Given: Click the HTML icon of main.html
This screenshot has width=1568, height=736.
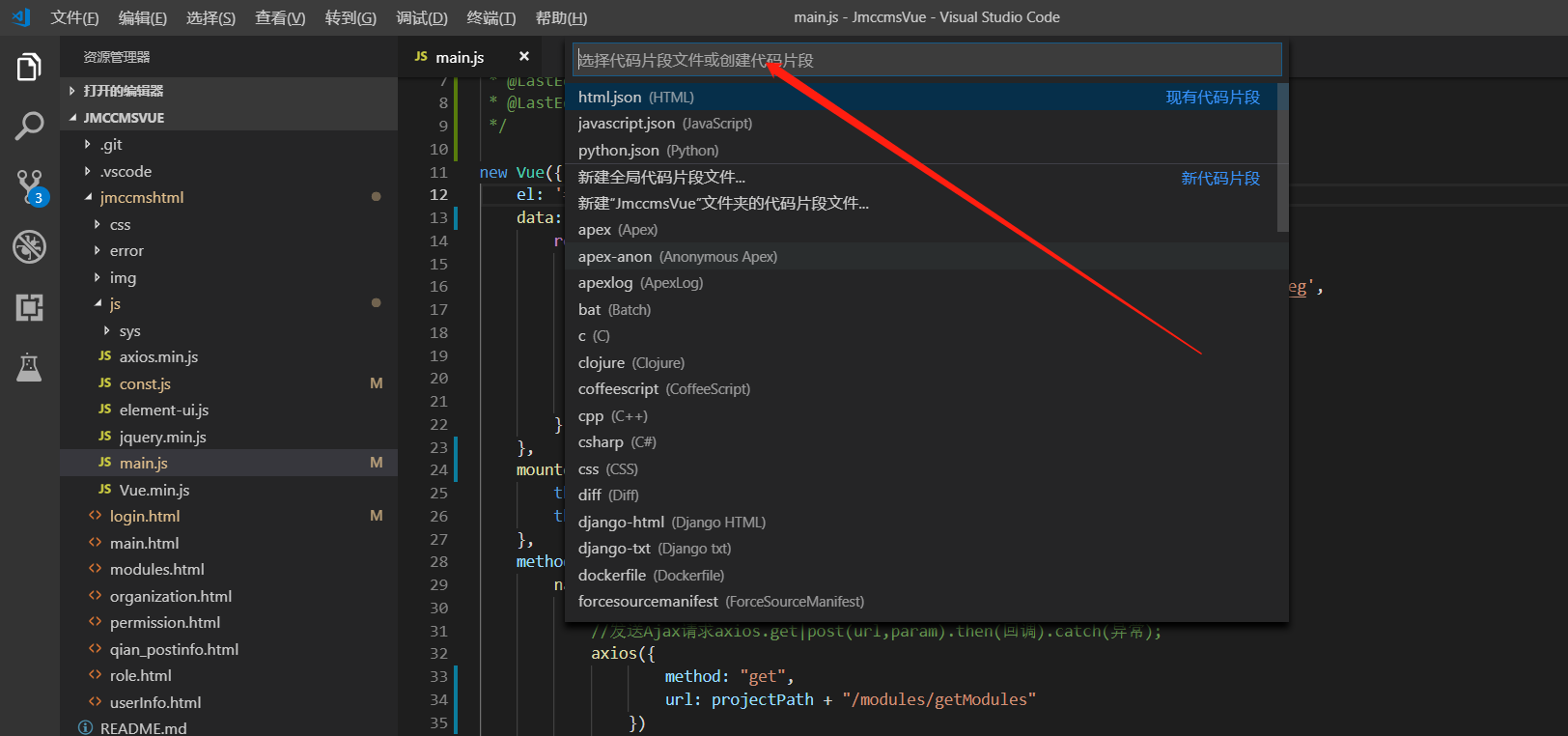Looking at the screenshot, I should (95, 543).
